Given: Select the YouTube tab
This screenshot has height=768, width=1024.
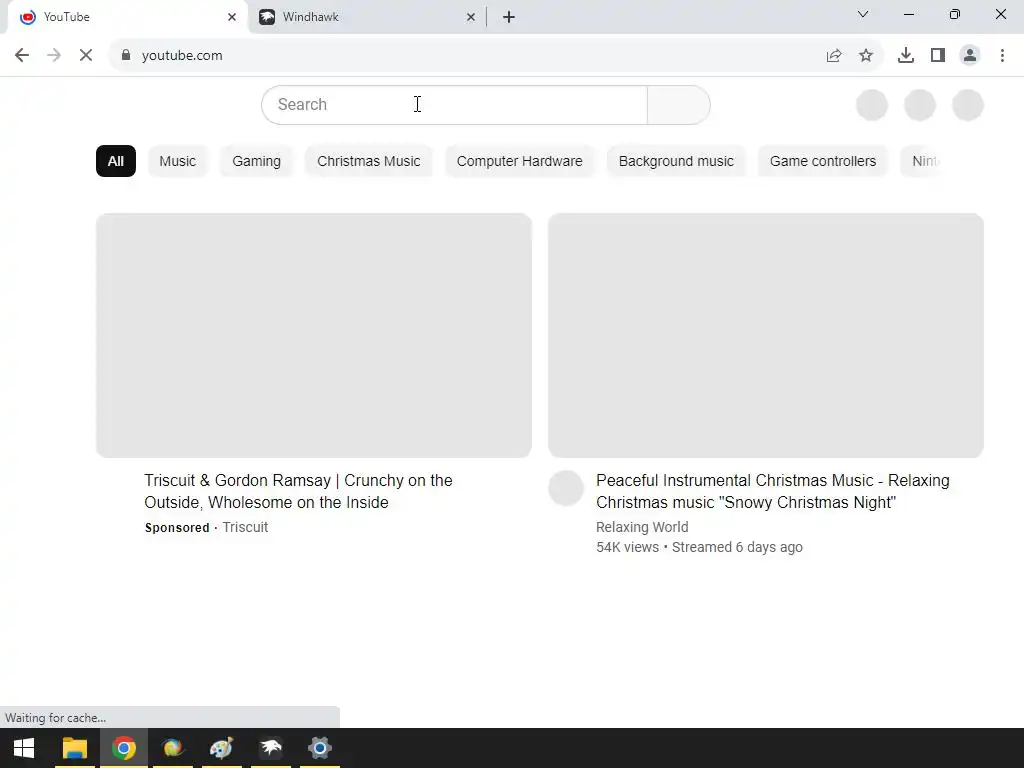Looking at the screenshot, I should 127,17.
